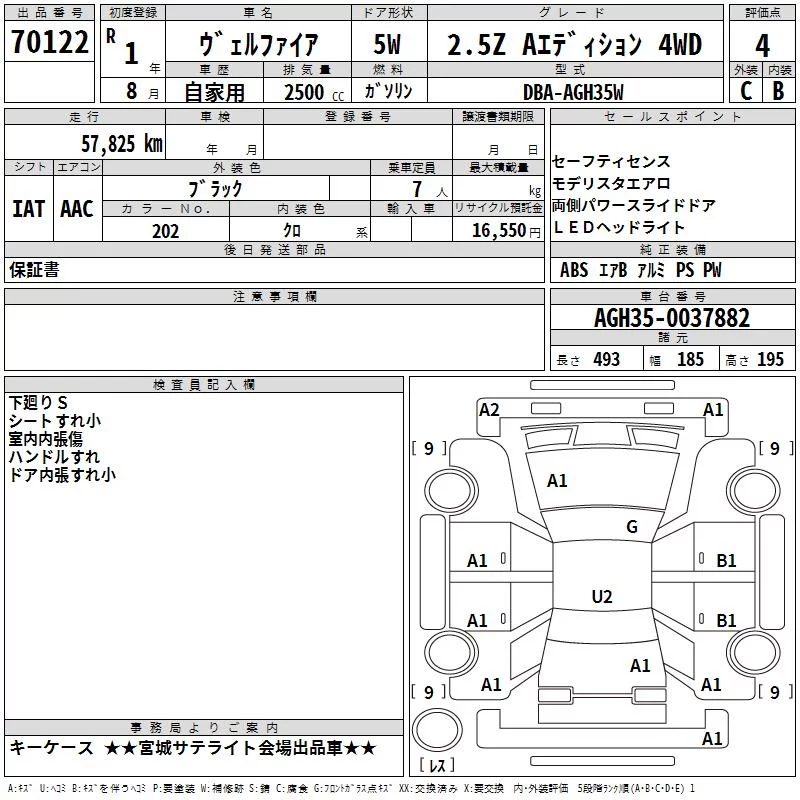The image size is (800, 800).
Task: Click the exterior grade C cell
Action: point(746,91)
